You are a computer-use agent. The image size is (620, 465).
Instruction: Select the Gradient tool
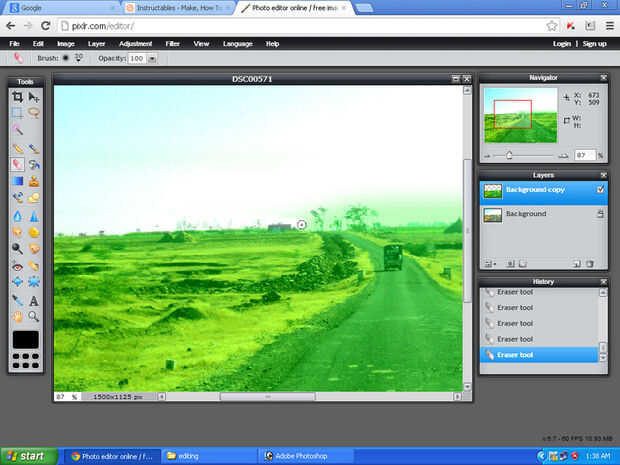pos(17,181)
